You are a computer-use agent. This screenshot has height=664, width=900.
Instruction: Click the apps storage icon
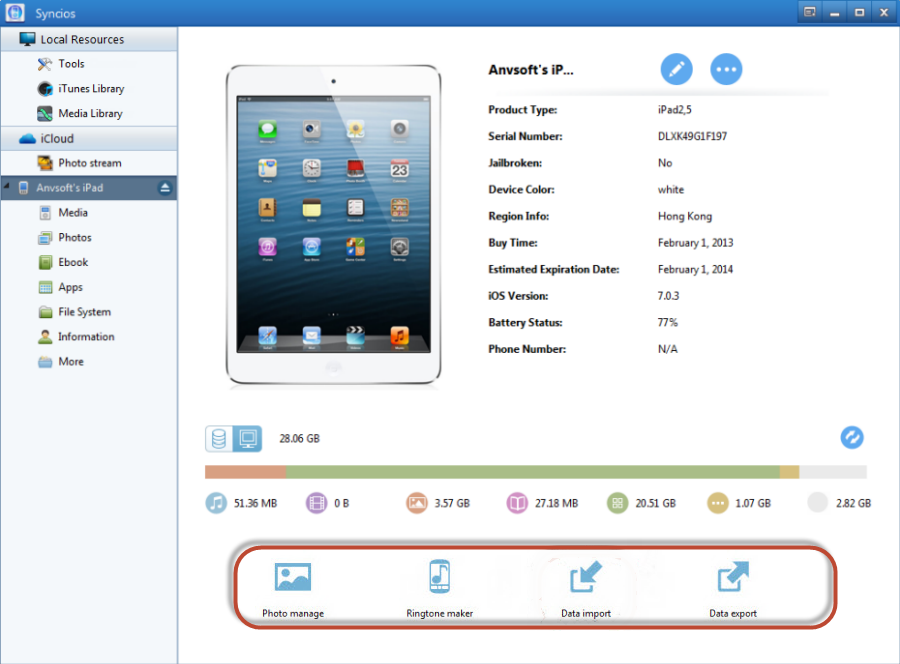[x=618, y=503]
